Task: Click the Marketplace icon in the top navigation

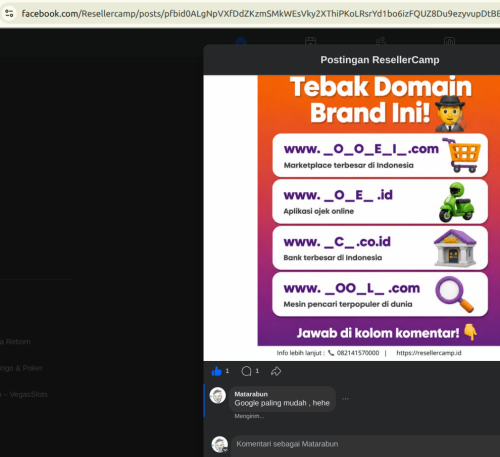Action: point(449,41)
